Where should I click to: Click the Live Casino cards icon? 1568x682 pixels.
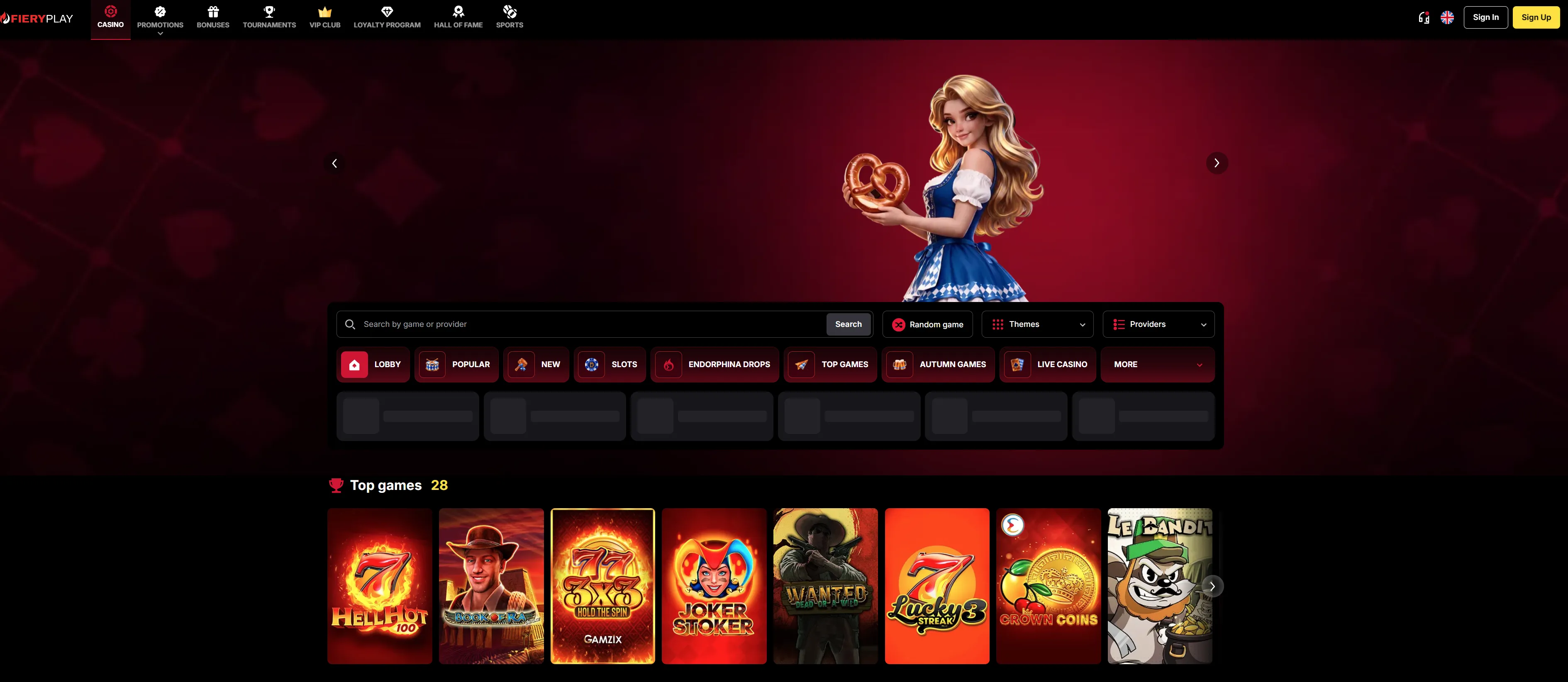coord(1017,364)
